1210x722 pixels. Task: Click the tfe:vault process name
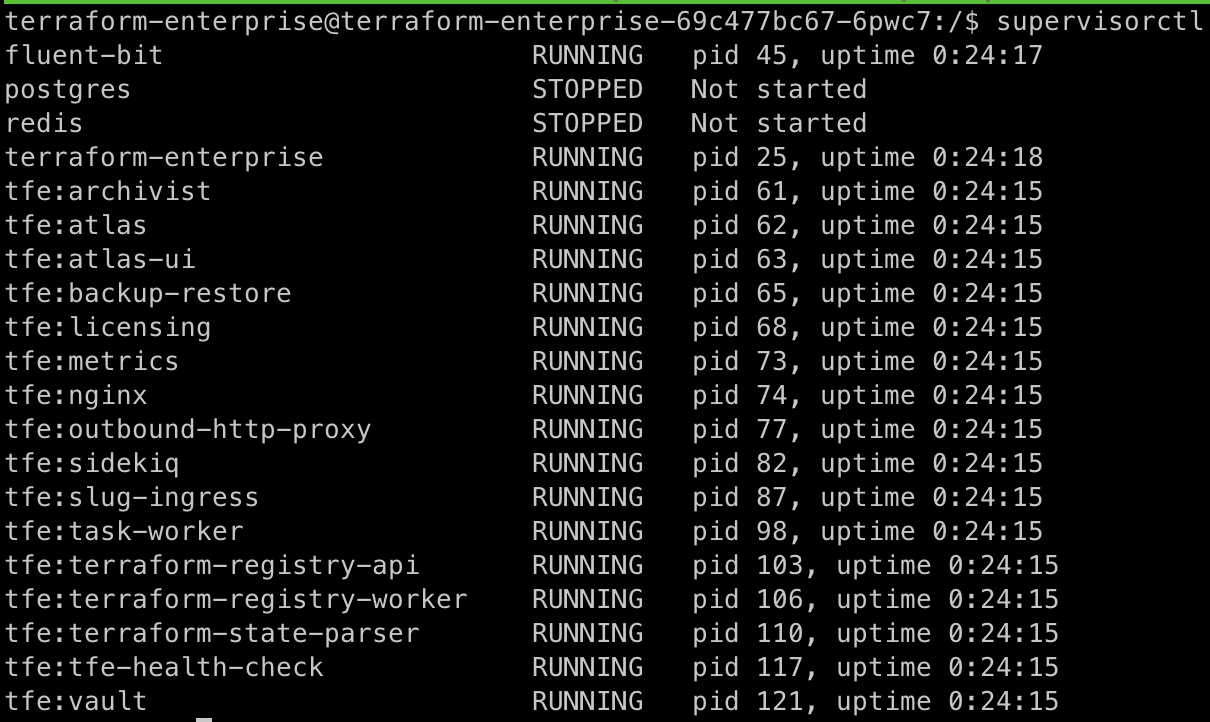point(76,701)
